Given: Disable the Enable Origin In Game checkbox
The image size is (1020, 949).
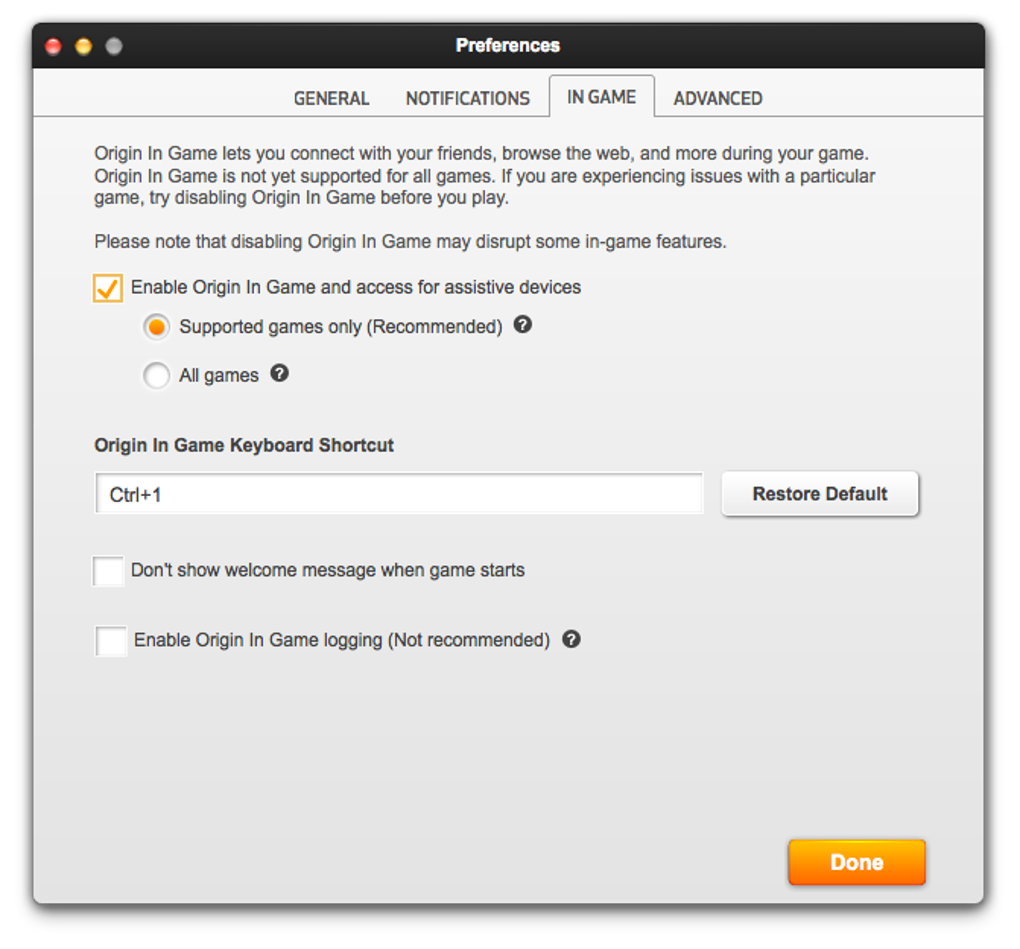Looking at the screenshot, I should [108, 288].
